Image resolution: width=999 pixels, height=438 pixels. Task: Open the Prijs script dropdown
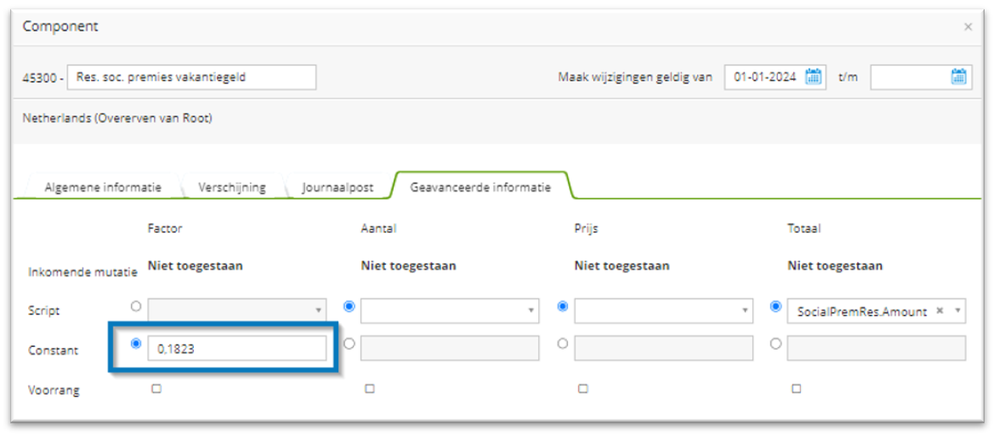[745, 311]
